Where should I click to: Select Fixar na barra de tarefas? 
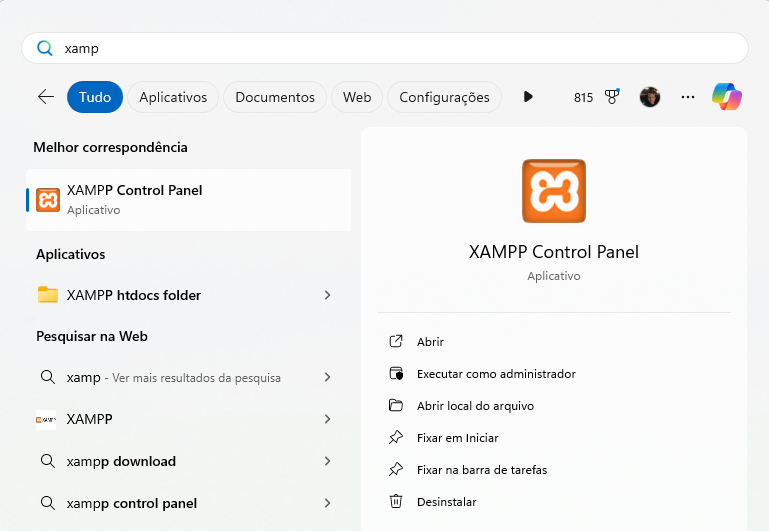tap(482, 470)
